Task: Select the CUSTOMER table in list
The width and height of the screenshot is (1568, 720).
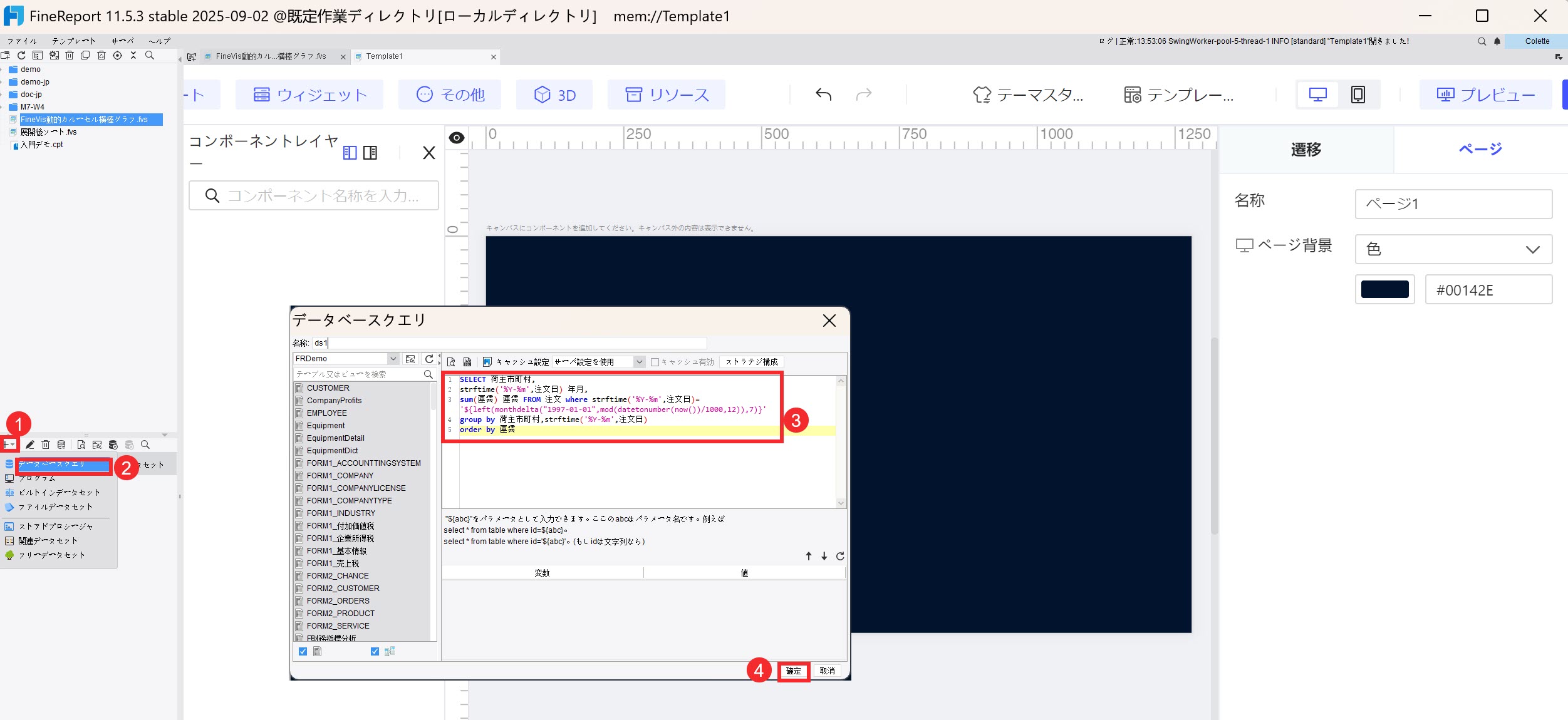Action: point(328,388)
